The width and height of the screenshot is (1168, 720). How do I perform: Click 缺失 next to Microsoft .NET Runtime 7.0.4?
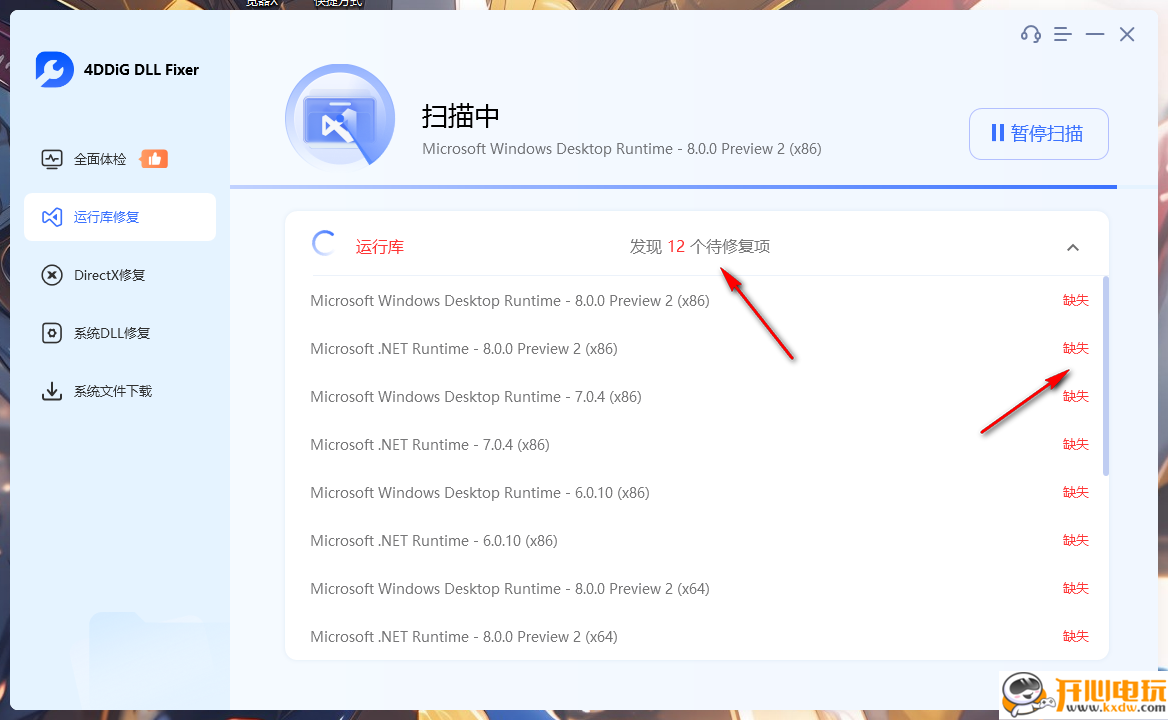(1075, 443)
